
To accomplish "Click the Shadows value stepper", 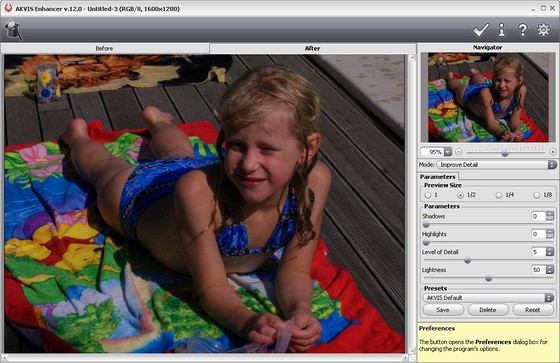I will pyautogui.click(x=550, y=216).
